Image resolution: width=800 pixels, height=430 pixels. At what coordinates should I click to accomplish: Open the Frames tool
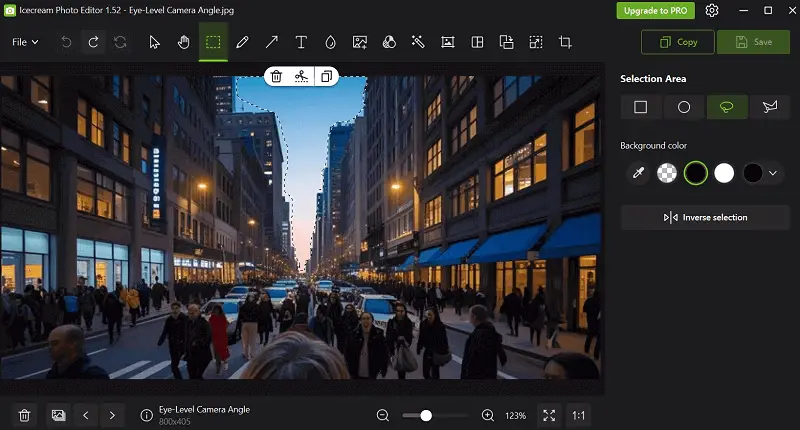pyautogui.click(x=448, y=42)
